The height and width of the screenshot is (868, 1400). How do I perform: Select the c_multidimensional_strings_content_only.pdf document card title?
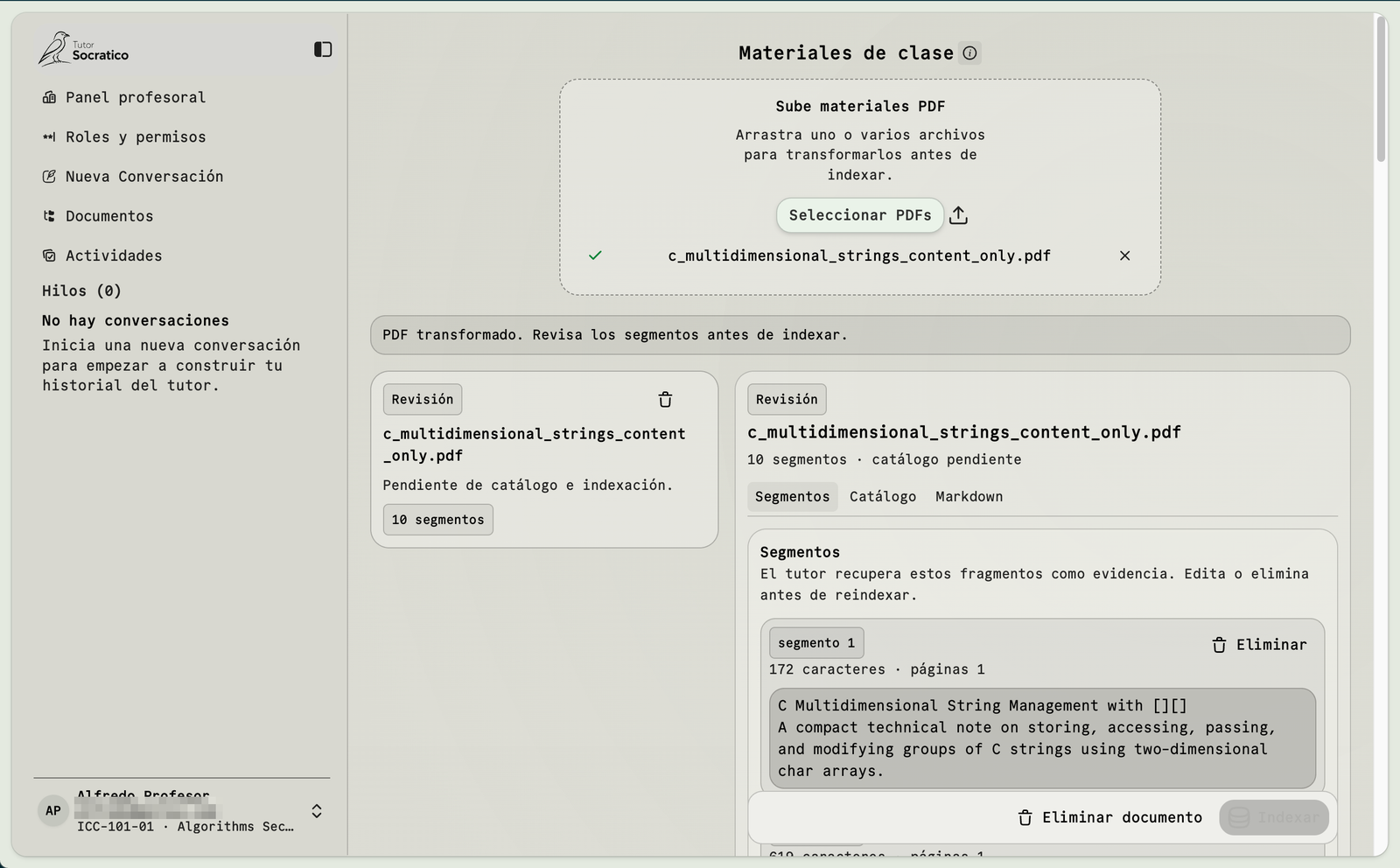[534, 444]
